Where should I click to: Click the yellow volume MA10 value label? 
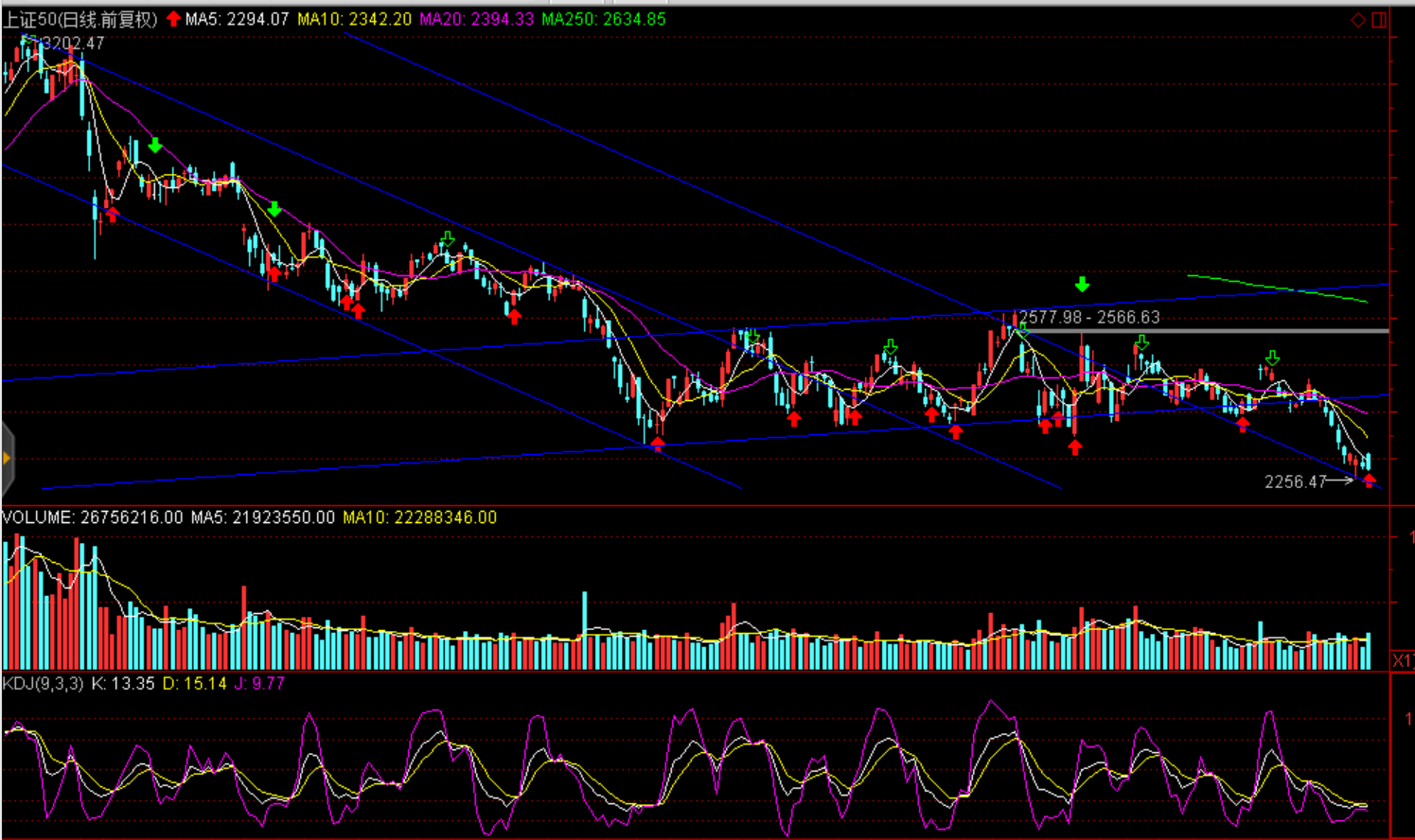[x=419, y=517]
